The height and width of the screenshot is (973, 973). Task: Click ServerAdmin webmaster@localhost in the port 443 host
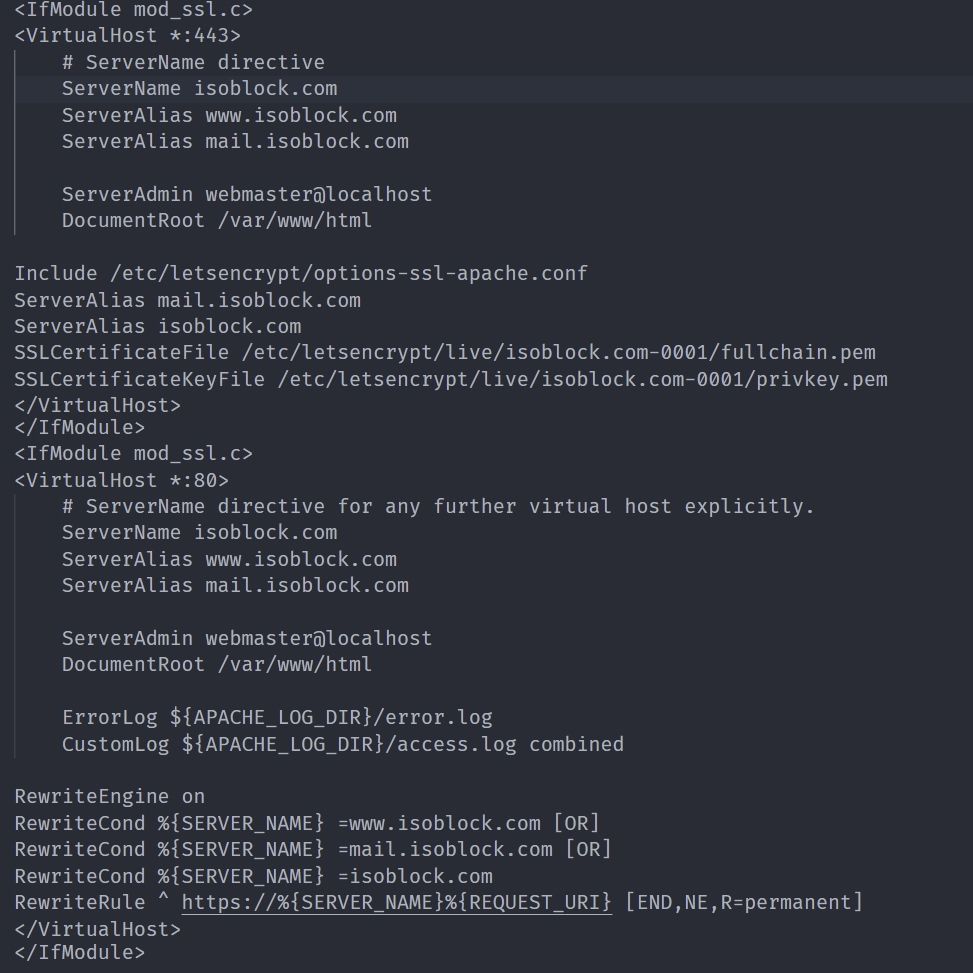click(x=247, y=194)
